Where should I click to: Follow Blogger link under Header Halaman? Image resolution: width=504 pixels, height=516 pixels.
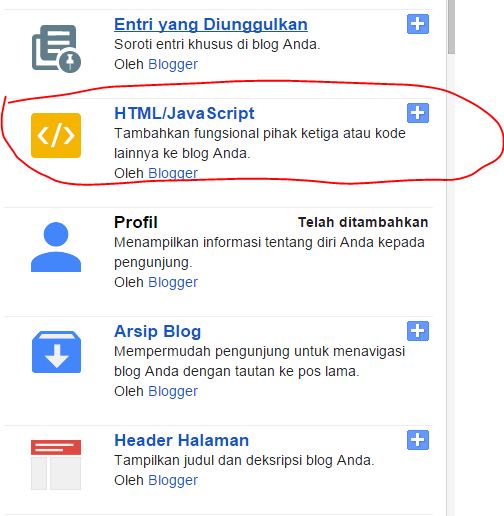[173, 480]
